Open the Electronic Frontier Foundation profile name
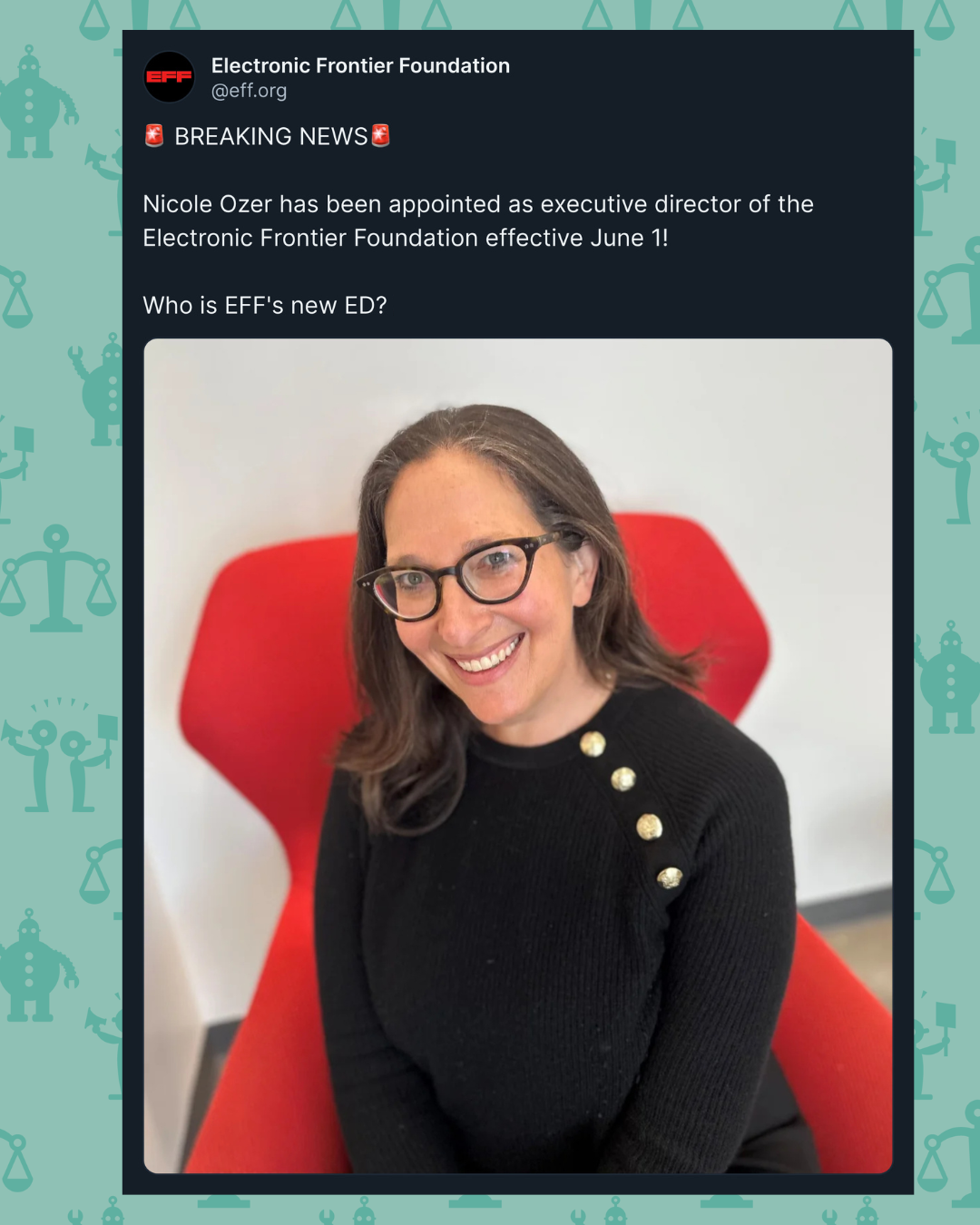Image resolution: width=980 pixels, height=1225 pixels. pos(360,65)
